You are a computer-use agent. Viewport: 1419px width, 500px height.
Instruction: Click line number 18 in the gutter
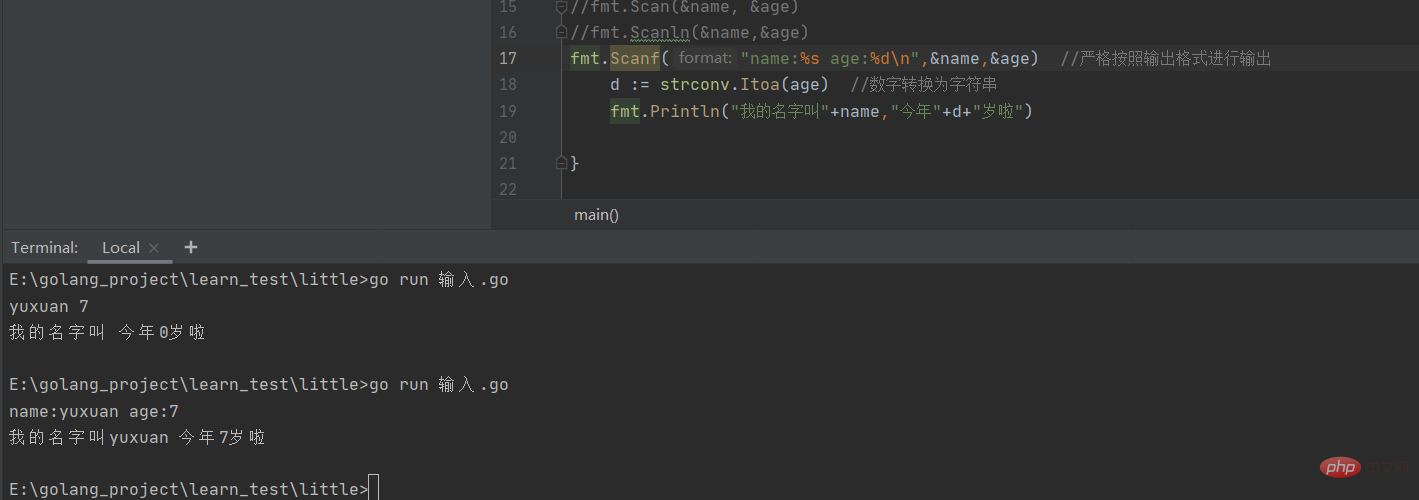coord(507,85)
